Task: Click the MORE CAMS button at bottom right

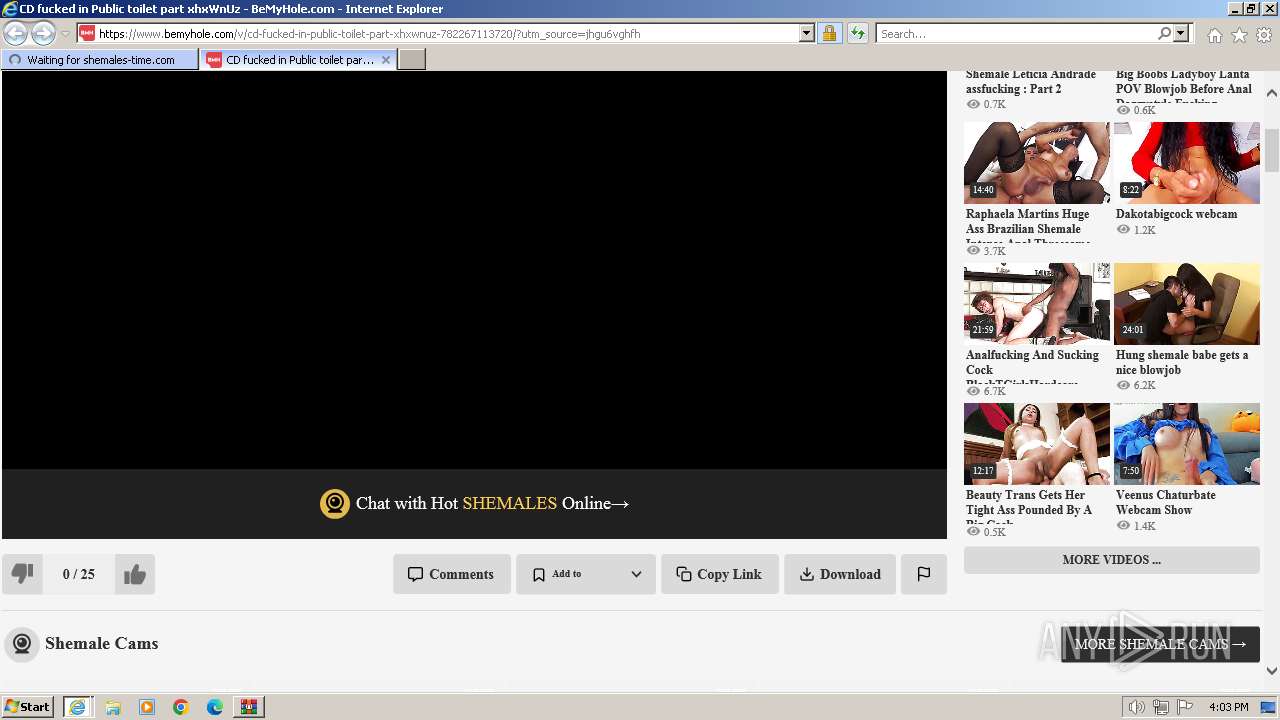Action: coord(1160,644)
